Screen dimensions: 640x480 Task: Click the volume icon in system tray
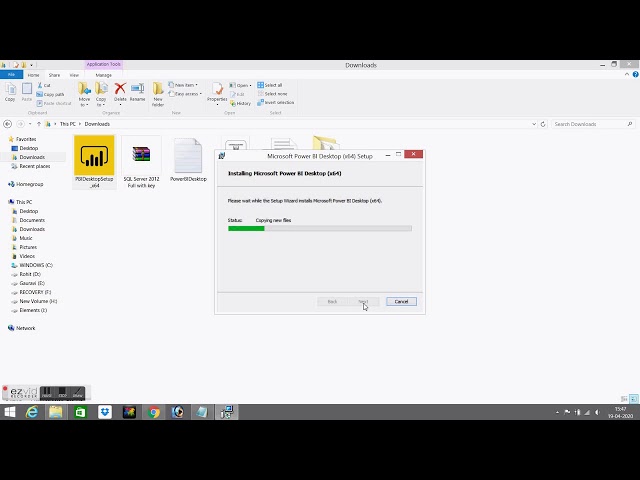597,412
